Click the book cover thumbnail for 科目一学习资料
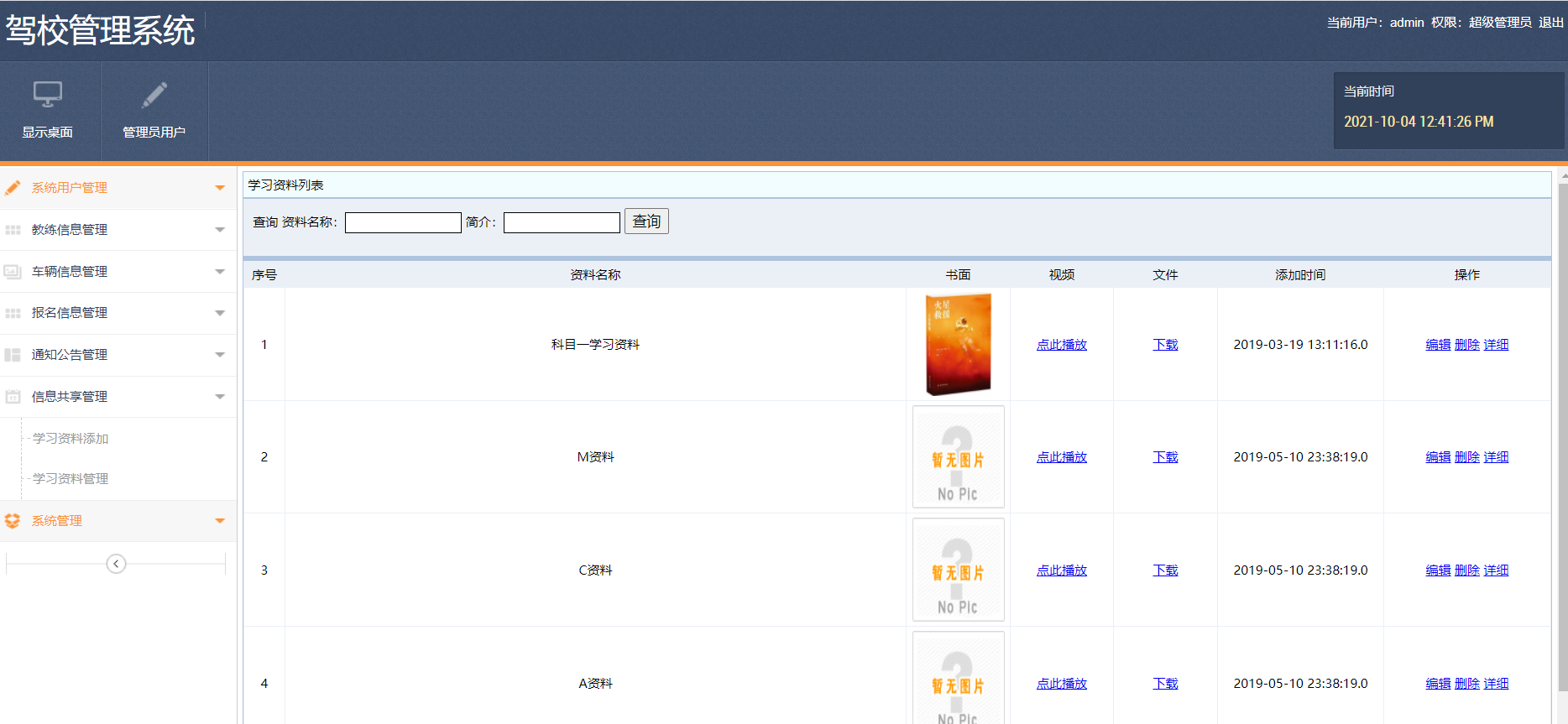 coord(958,344)
